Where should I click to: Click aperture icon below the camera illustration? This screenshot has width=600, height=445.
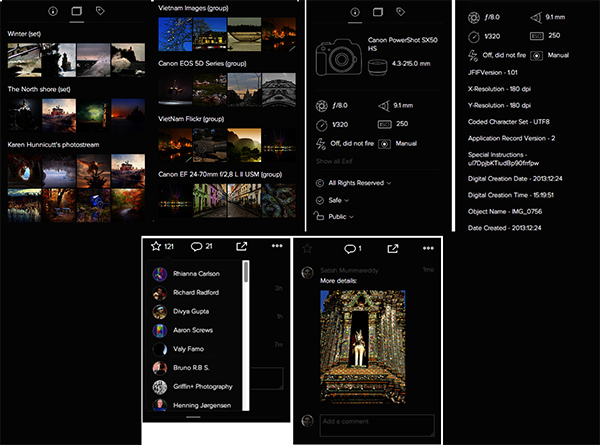coord(321,106)
